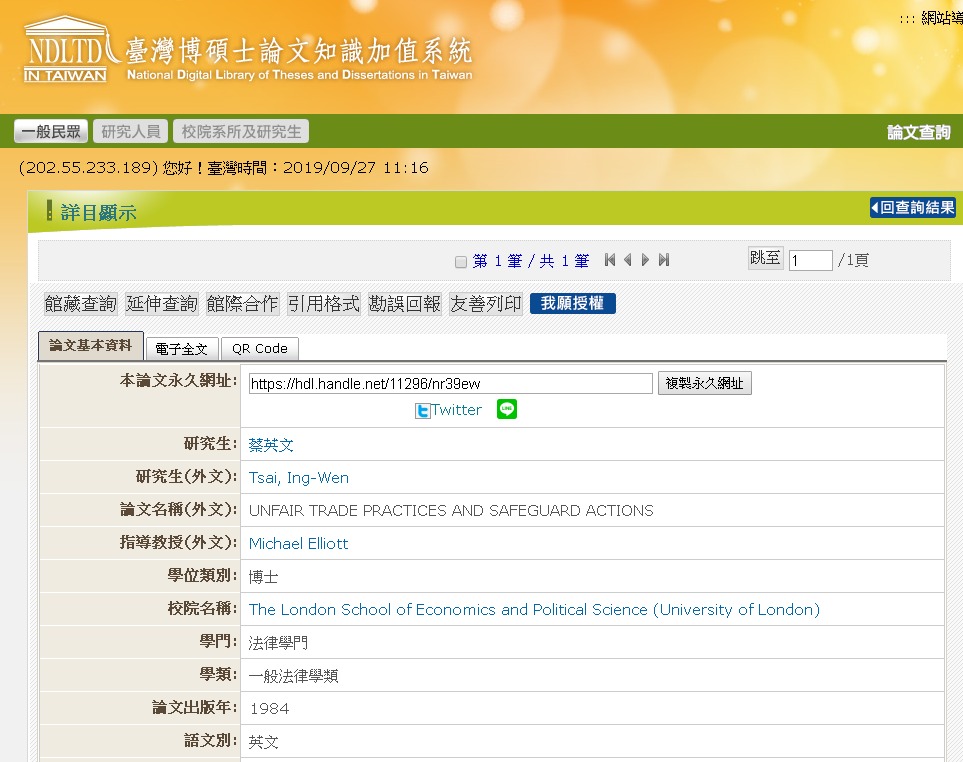Image resolution: width=963 pixels, height=762 pixels.
Task: Click the 回查詢結果 back arrow button
Action: point(912,208)
